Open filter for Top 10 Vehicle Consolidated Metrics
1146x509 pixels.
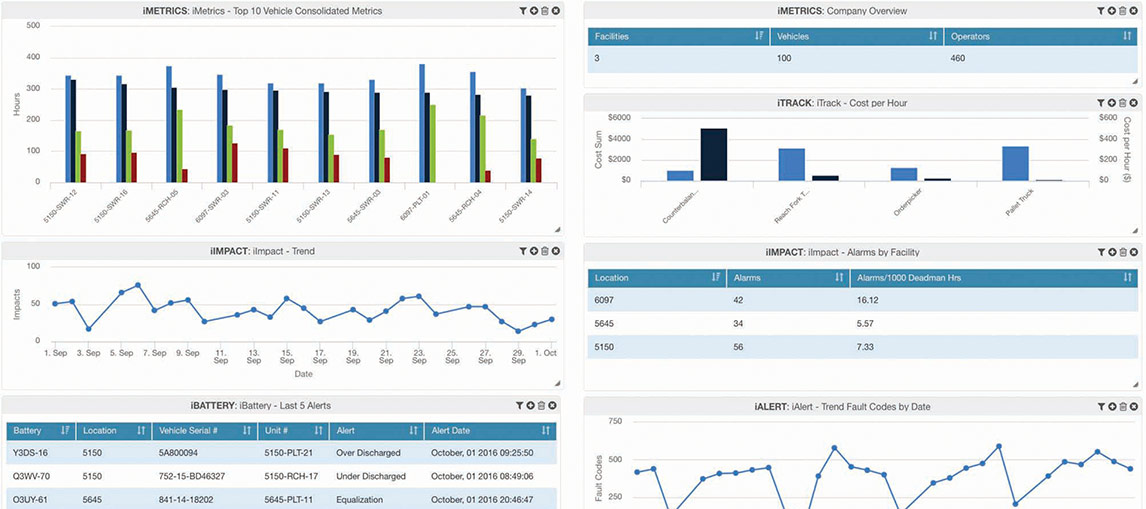coord(523,11)
